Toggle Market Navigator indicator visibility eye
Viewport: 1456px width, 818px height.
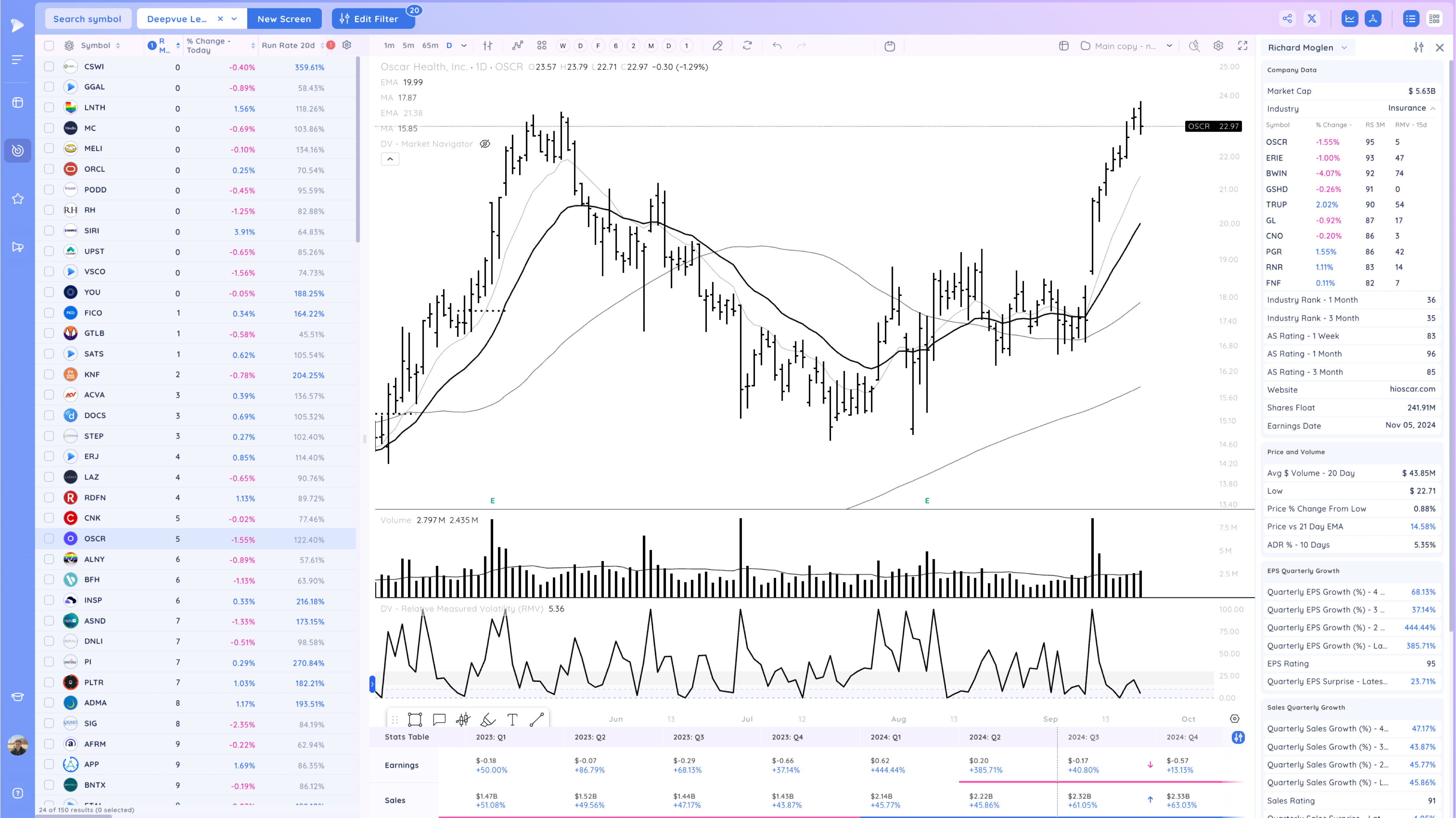[485, 144]
